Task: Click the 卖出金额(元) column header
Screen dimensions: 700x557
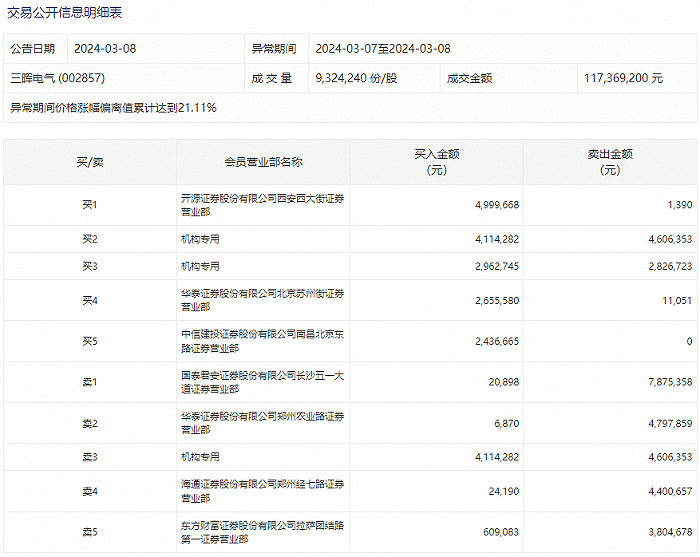Action: [x=610, y=162]
